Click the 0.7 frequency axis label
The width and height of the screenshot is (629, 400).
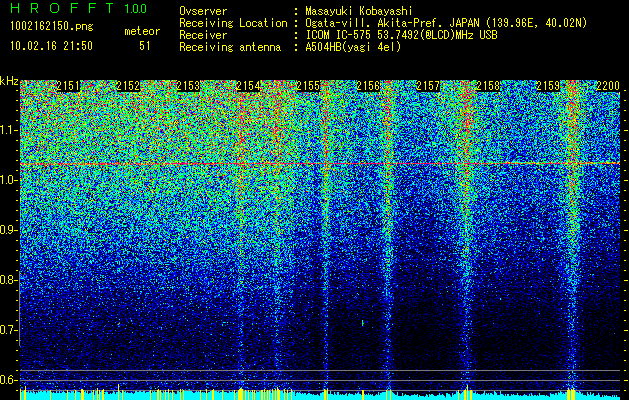(9, 330)
